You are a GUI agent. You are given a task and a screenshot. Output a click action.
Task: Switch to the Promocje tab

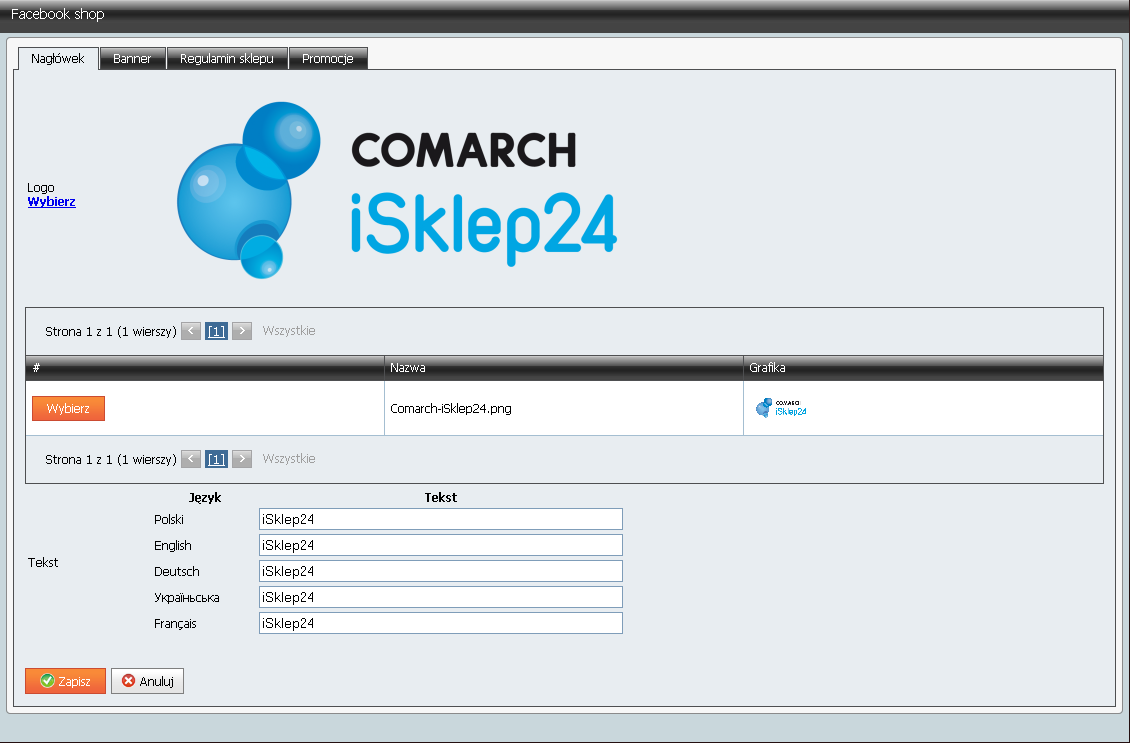click(x=328, y=58)
